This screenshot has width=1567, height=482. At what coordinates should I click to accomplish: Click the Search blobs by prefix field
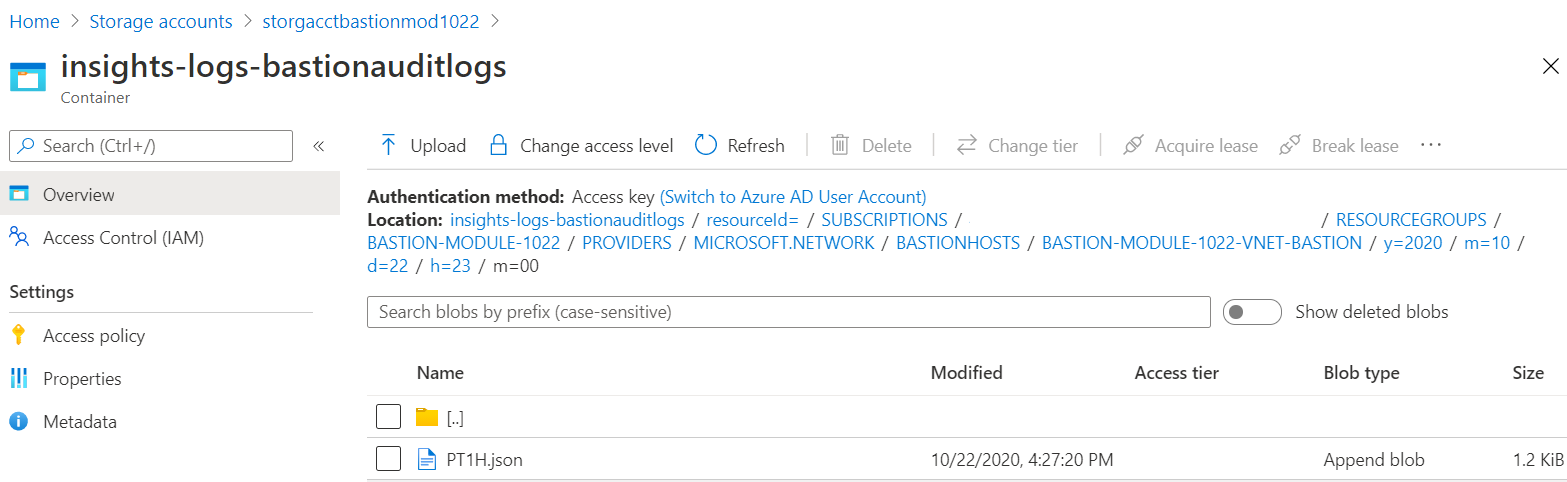tap(789, 312)
